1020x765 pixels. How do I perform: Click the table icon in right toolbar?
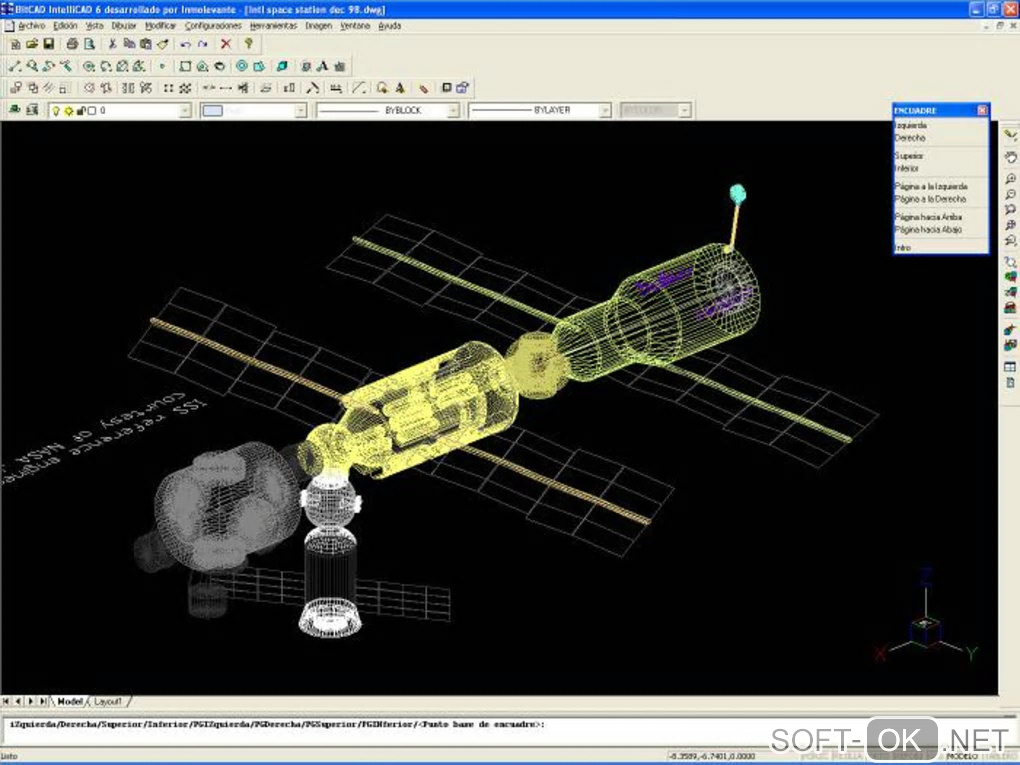[x=1010, y=367]
